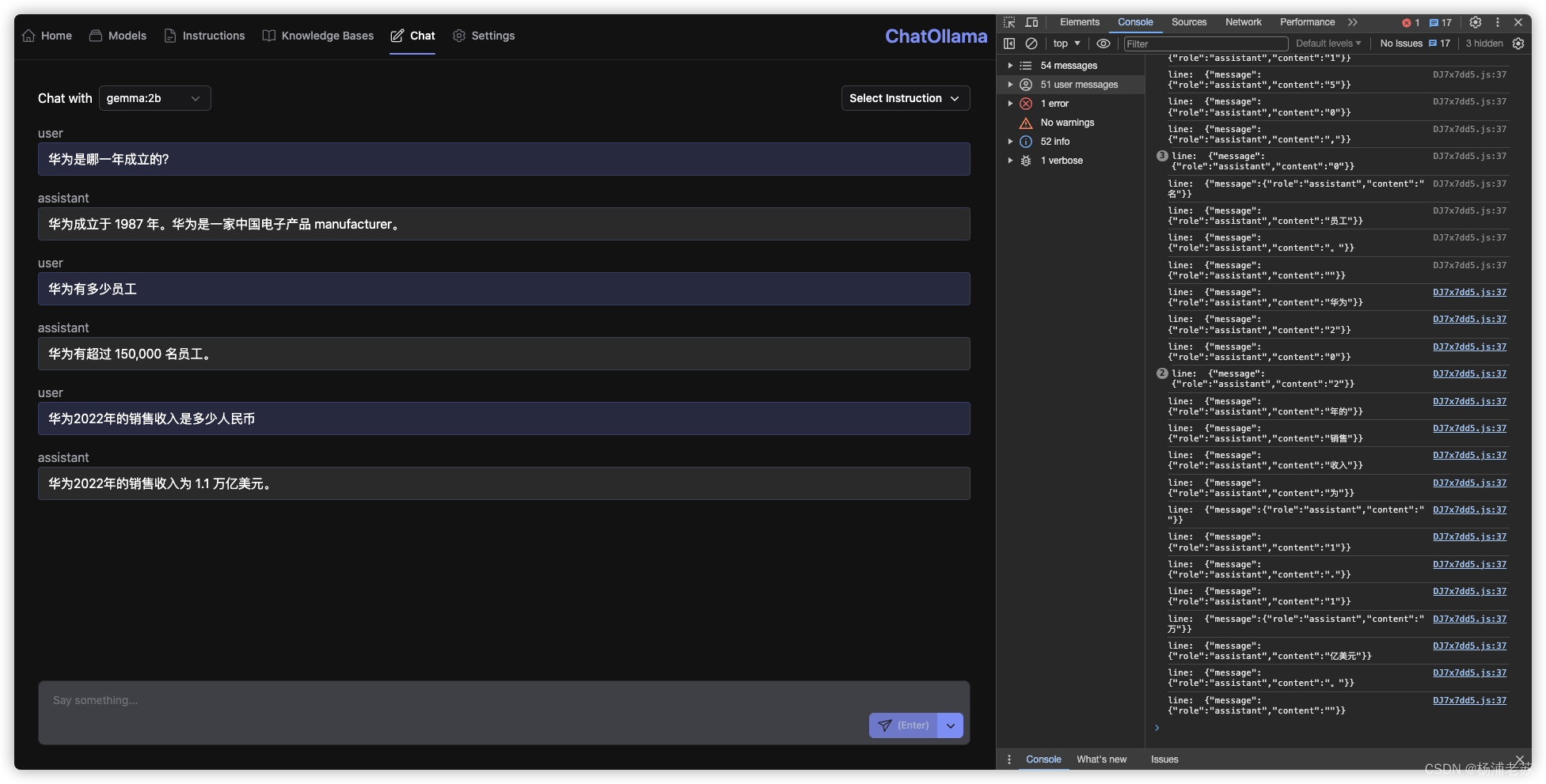Image resolution: width=1546 pixels, height=784 pixels.
Task: Click the ChatOllama logo text
Action: [x=936, y=36]
